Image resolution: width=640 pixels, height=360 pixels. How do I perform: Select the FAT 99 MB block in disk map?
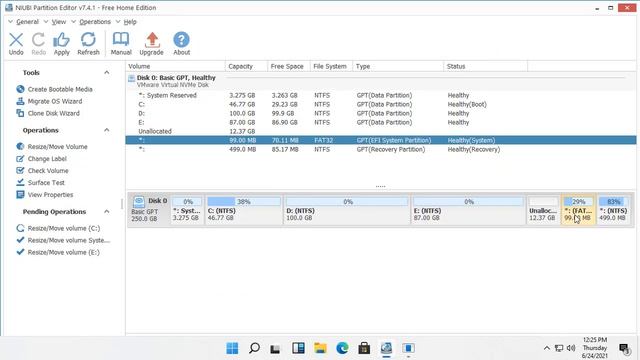click(578, 209)
